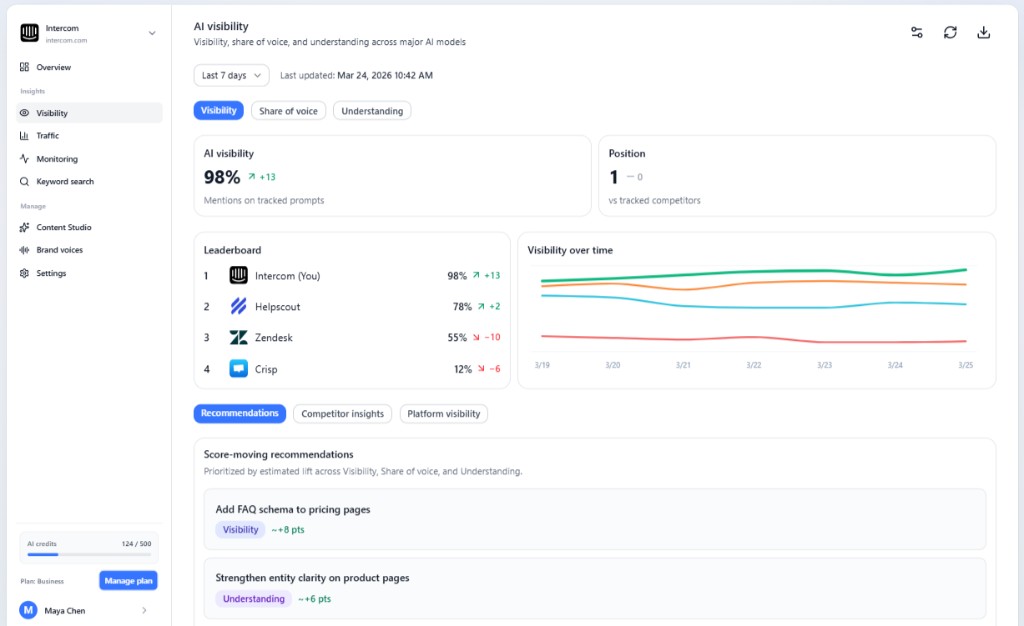Click the Overview grid icon
The width and height of the screenshot is (1024, 626).
24,67
